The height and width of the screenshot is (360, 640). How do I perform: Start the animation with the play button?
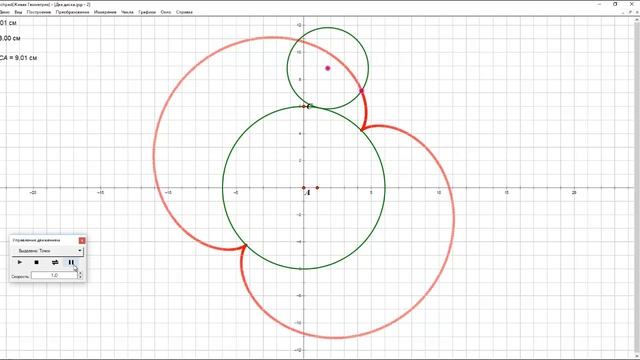[20, 262]
